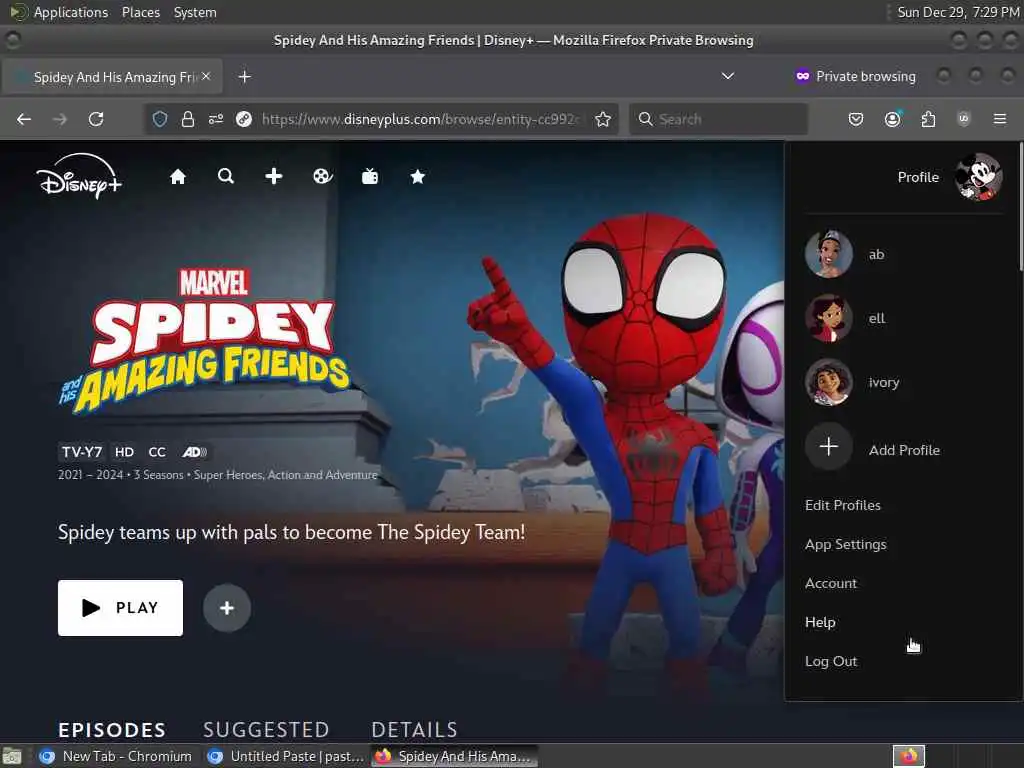Click the Disney+ logo
The height and width of the screenshot is (768, 1024).
(x=79, y=176)
